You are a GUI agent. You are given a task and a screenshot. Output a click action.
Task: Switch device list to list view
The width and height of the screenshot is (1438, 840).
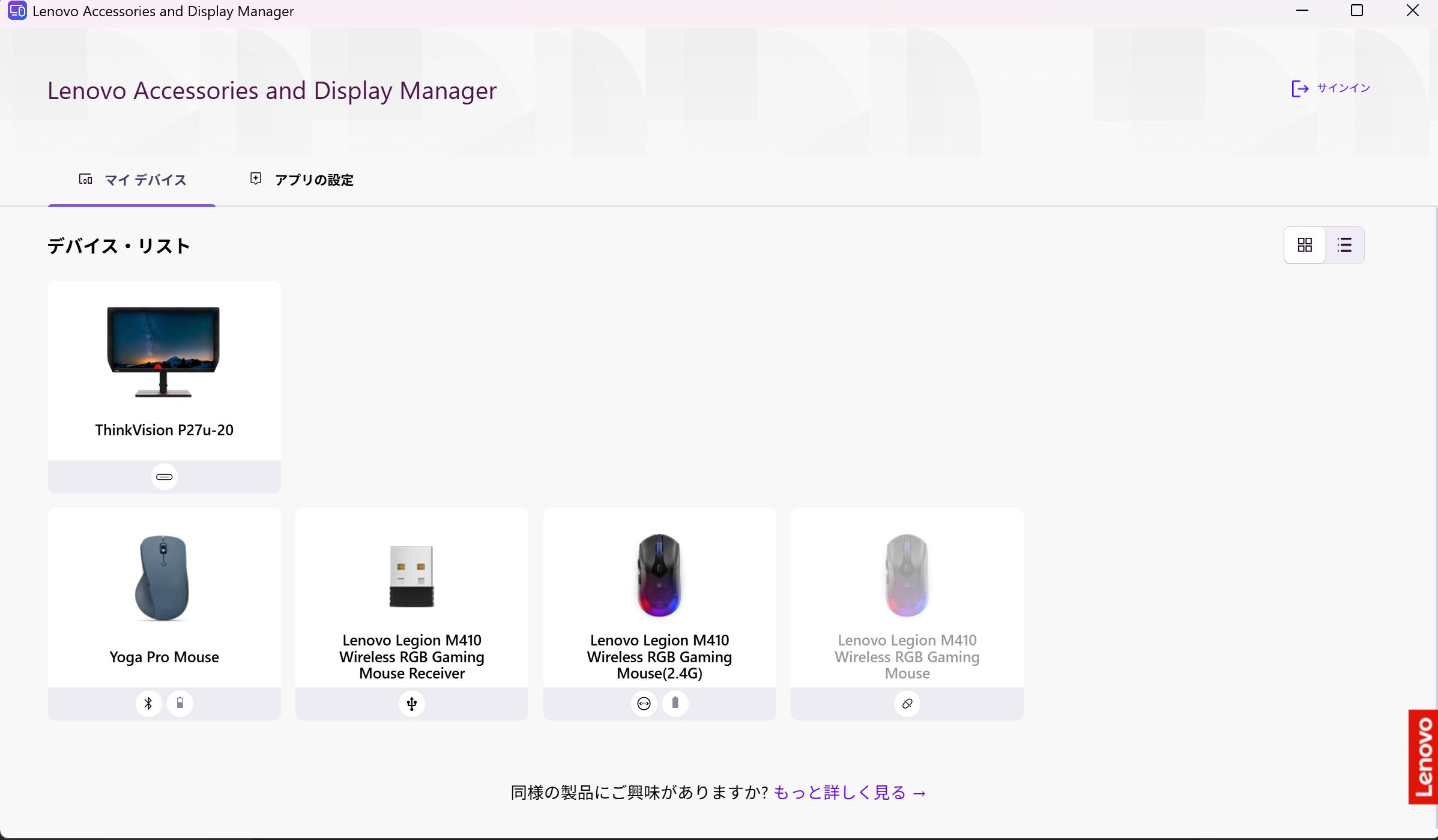pyautogui.click(x=1345, y=244)
